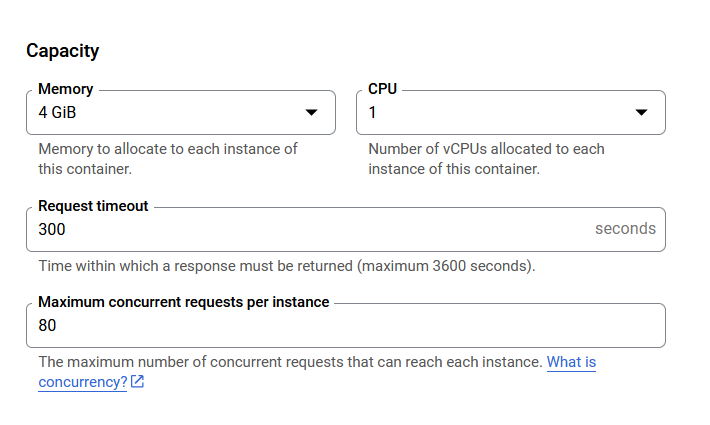
Task: Open the Memory dropdown arrow
Action: pyautogui.click(x=311, y=112)
